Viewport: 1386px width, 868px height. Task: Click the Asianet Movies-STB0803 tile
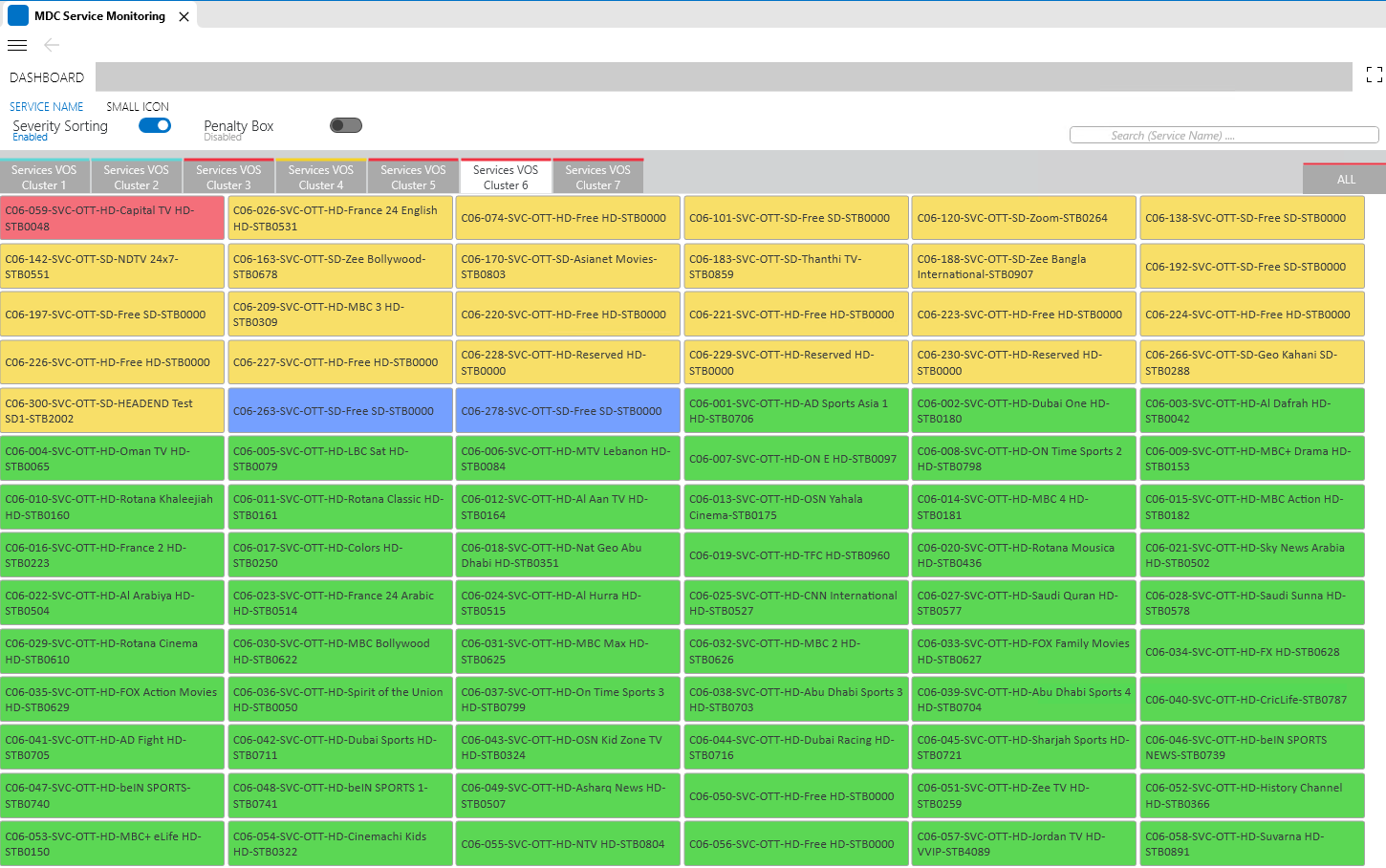(569, 267)
